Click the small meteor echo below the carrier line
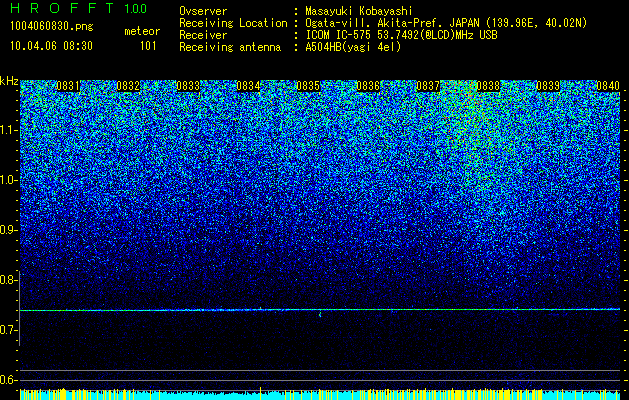 [x=320, y=315]
